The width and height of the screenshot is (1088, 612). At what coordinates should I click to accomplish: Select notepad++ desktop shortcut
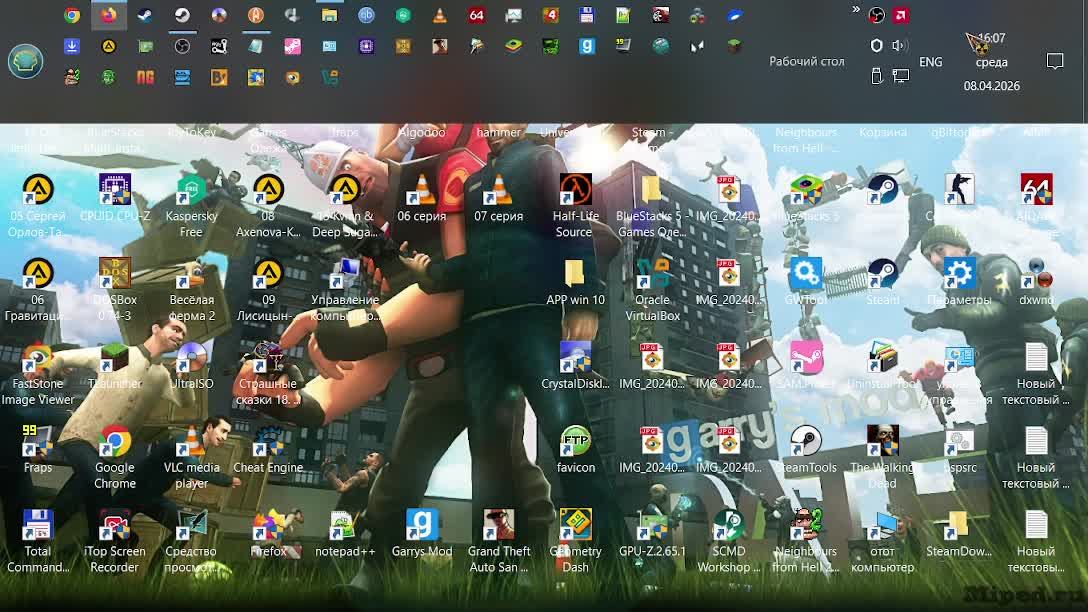click(345, 534)
